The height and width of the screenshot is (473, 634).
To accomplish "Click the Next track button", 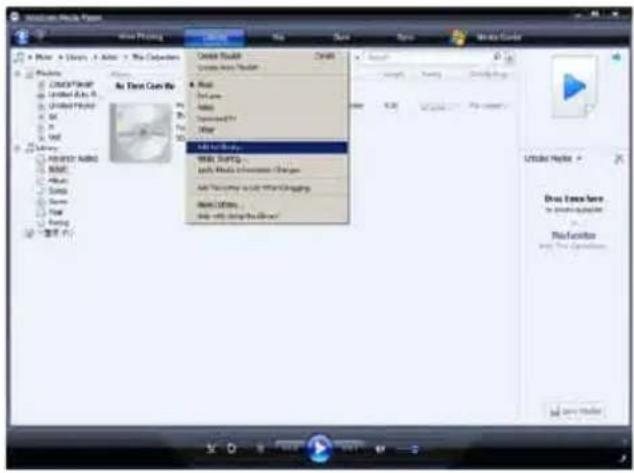I will tap(349, 448).
